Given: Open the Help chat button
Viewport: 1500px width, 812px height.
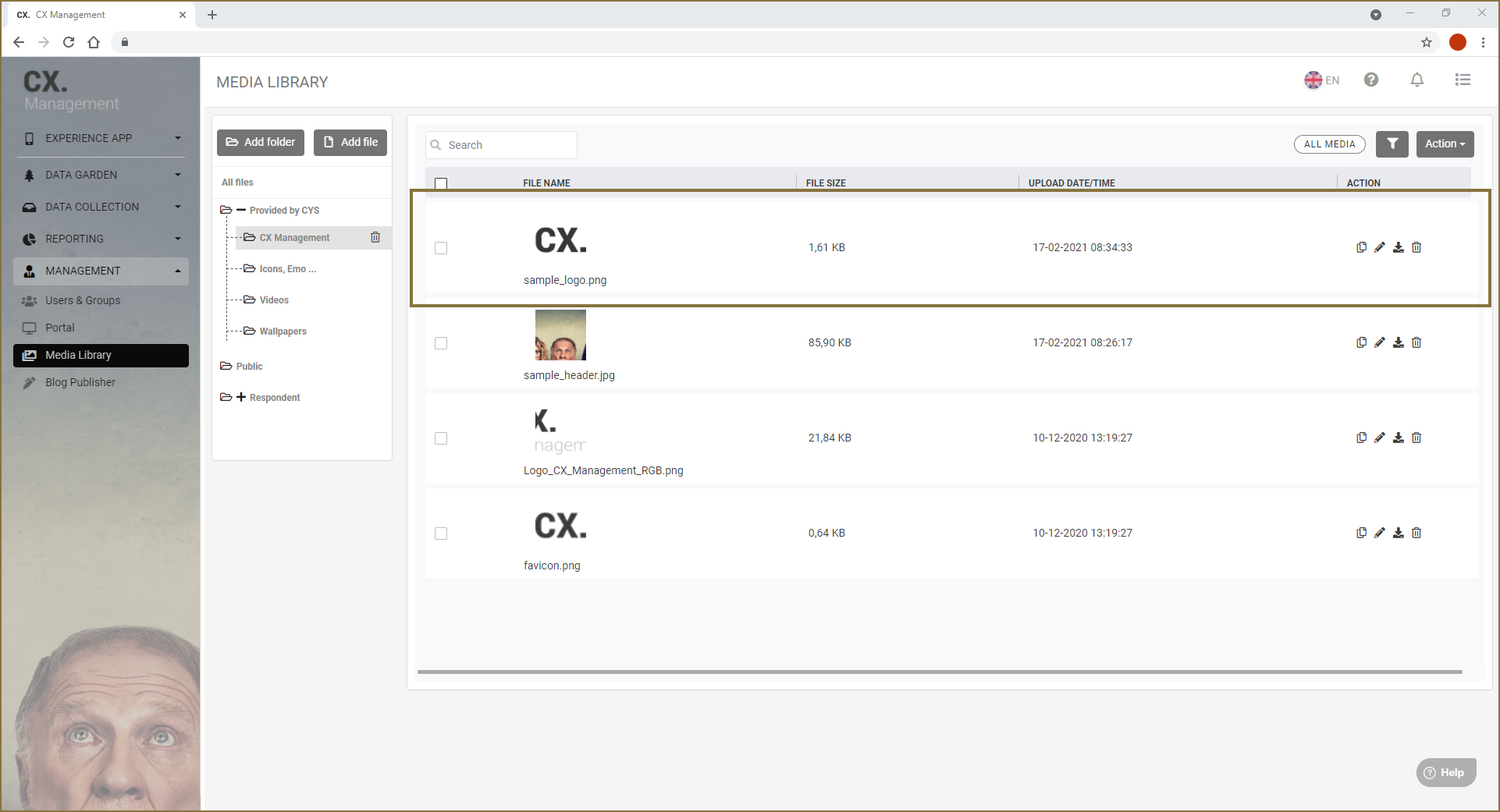Looking at the screenshot, I should point(1445,772).
